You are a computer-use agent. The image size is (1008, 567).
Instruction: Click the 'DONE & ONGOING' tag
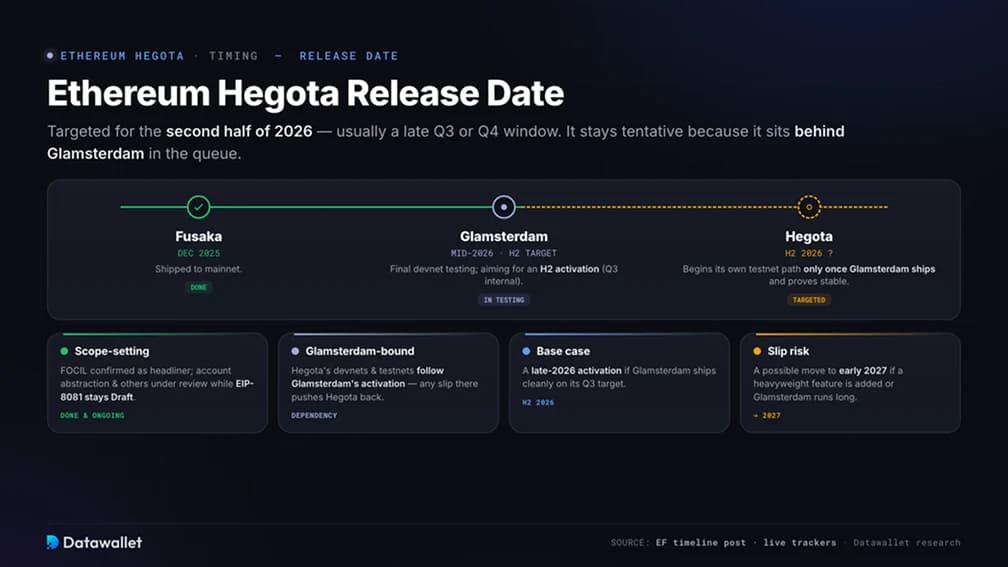[x=93, y=415]
